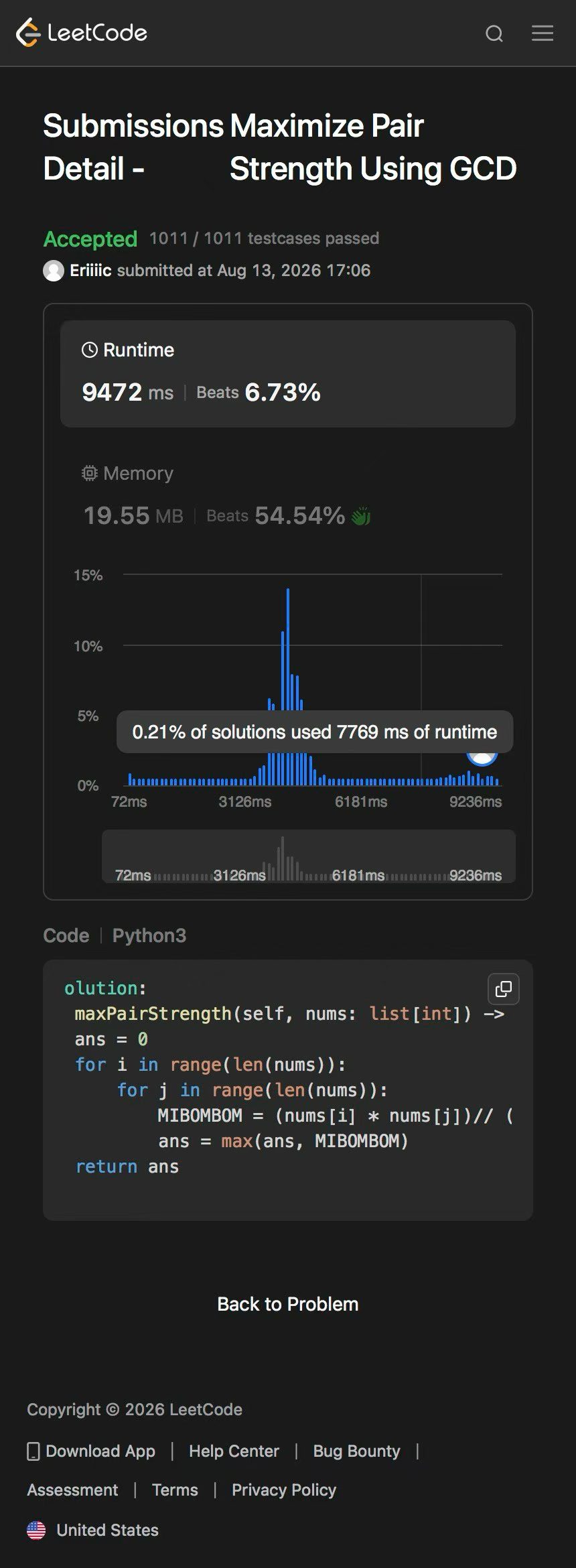Click the return ans code line
Image resolution: width=576 pixels, height=1568 pixels.
pos(127,1167)
